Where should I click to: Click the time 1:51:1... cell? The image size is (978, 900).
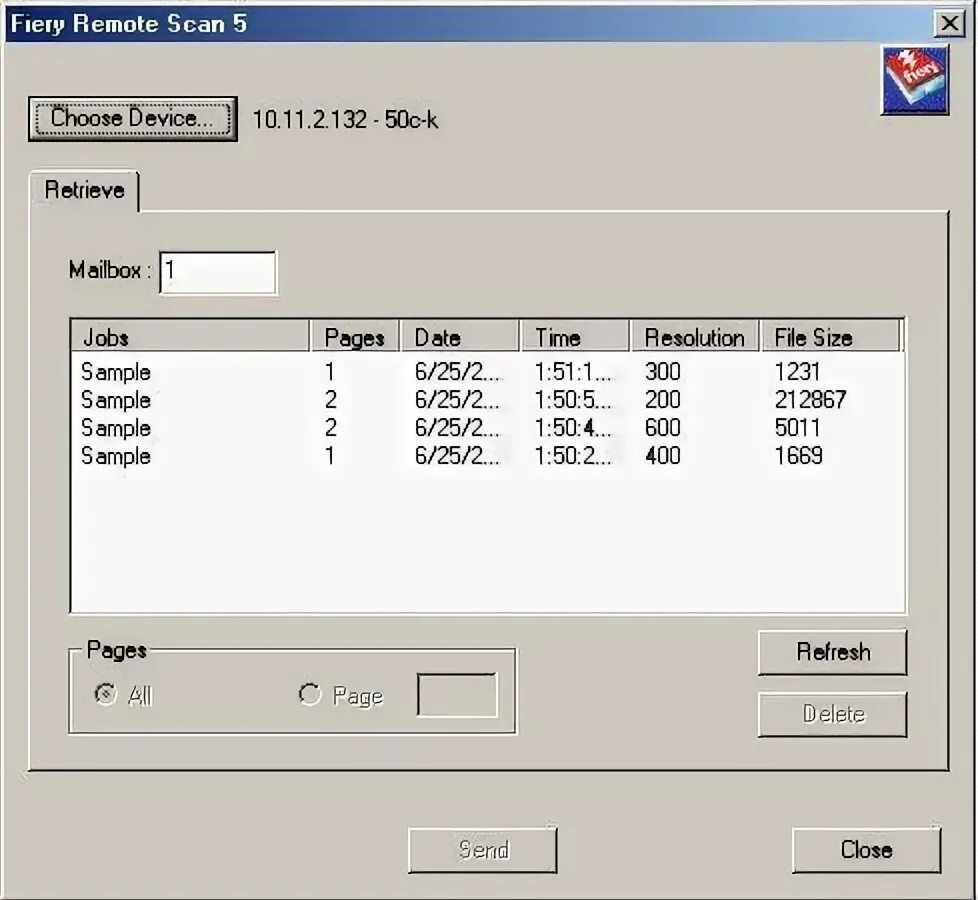(x=574, y=371)
